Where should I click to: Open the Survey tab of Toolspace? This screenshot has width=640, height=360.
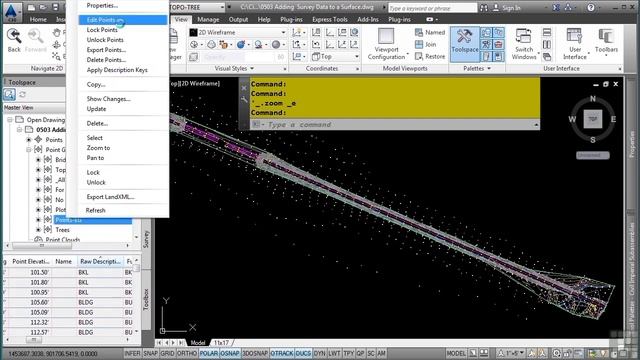[147, 239]
